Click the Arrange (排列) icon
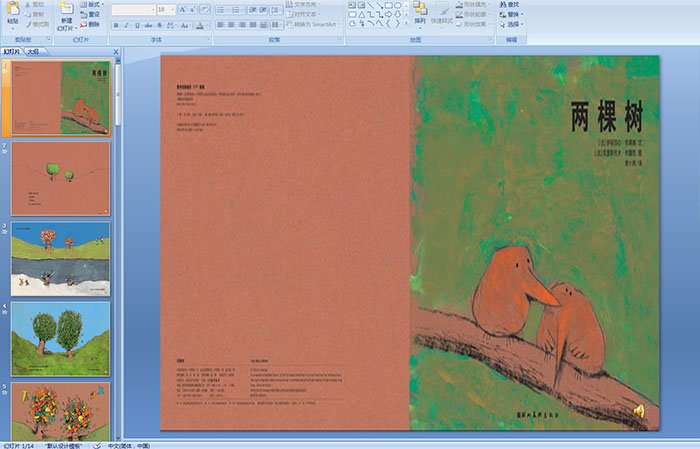Image resolution: width=700 pixels, height=449 pixels. [x=420, y=9]
